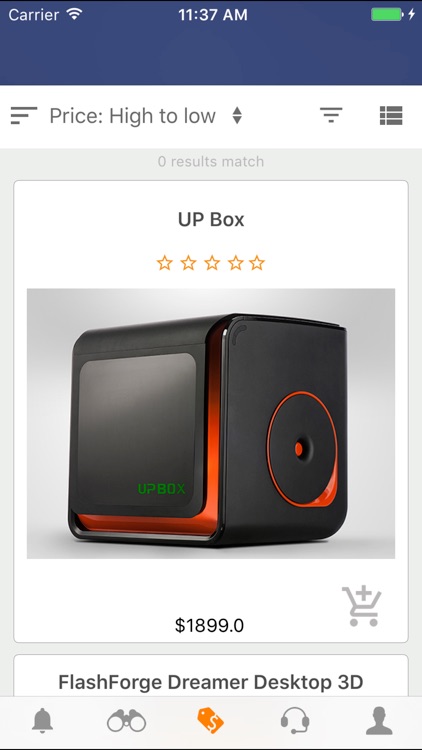Open the filter funnel icon
The width and height of the screenshot is (422, 750).
click(x=331, y=115)
